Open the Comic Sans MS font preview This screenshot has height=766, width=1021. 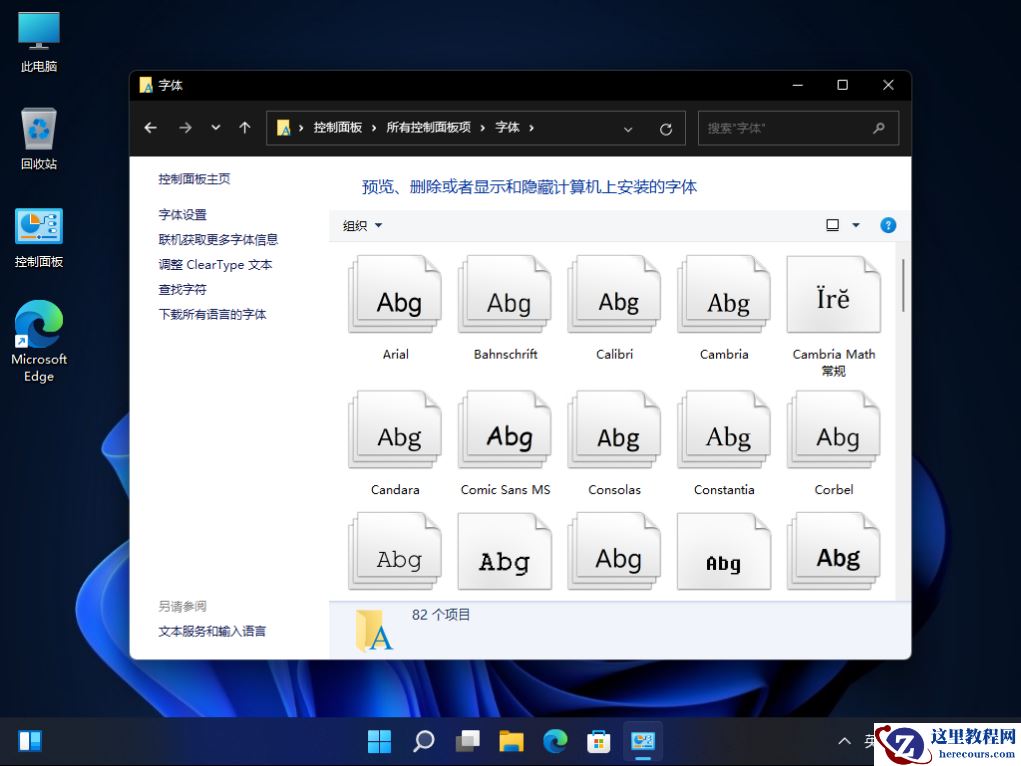(x=504, y=429)
